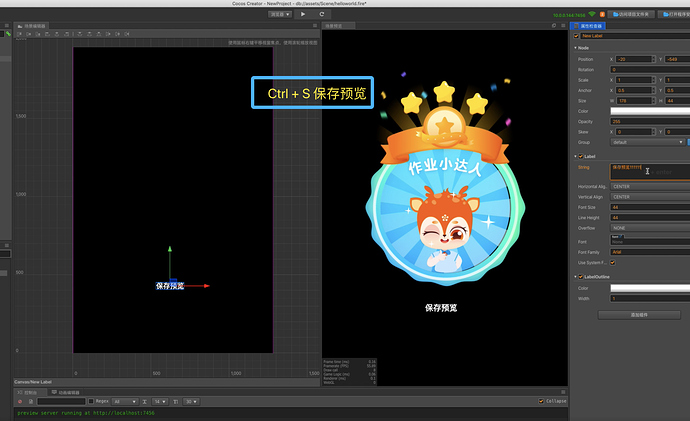Open the Node Color swatch picker
The image size is (690, 421).
click(650, 111)
